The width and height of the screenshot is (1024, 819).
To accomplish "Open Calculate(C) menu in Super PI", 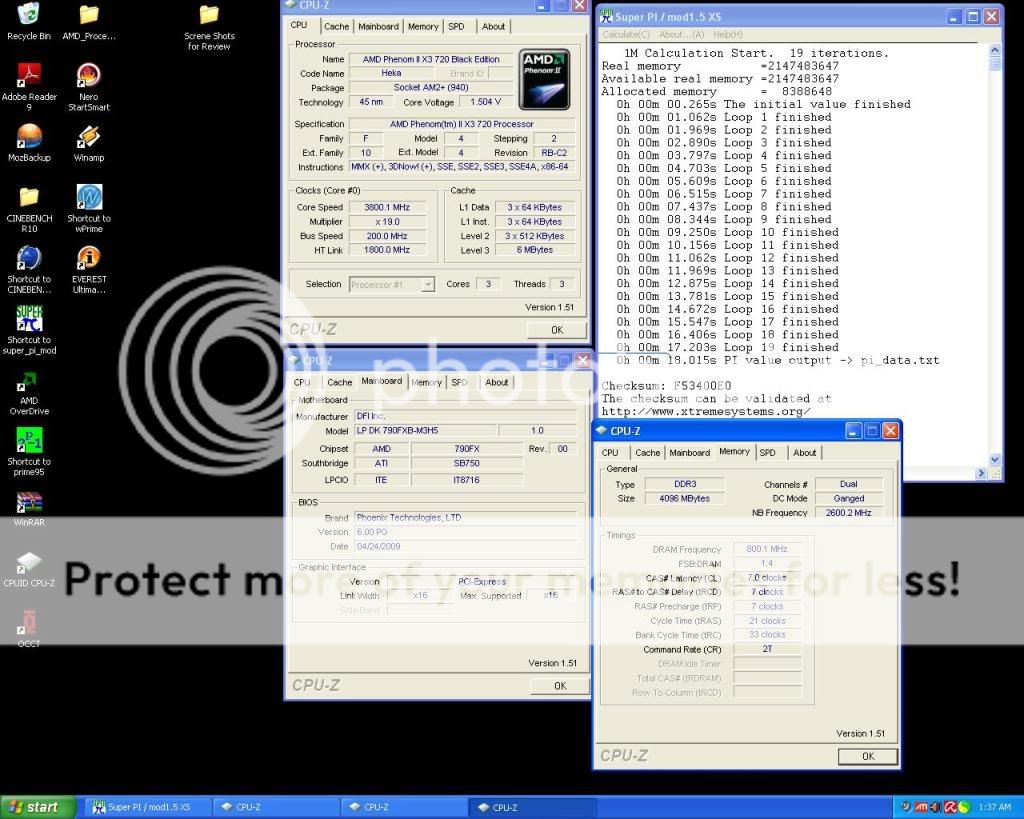I will point(626,35).
